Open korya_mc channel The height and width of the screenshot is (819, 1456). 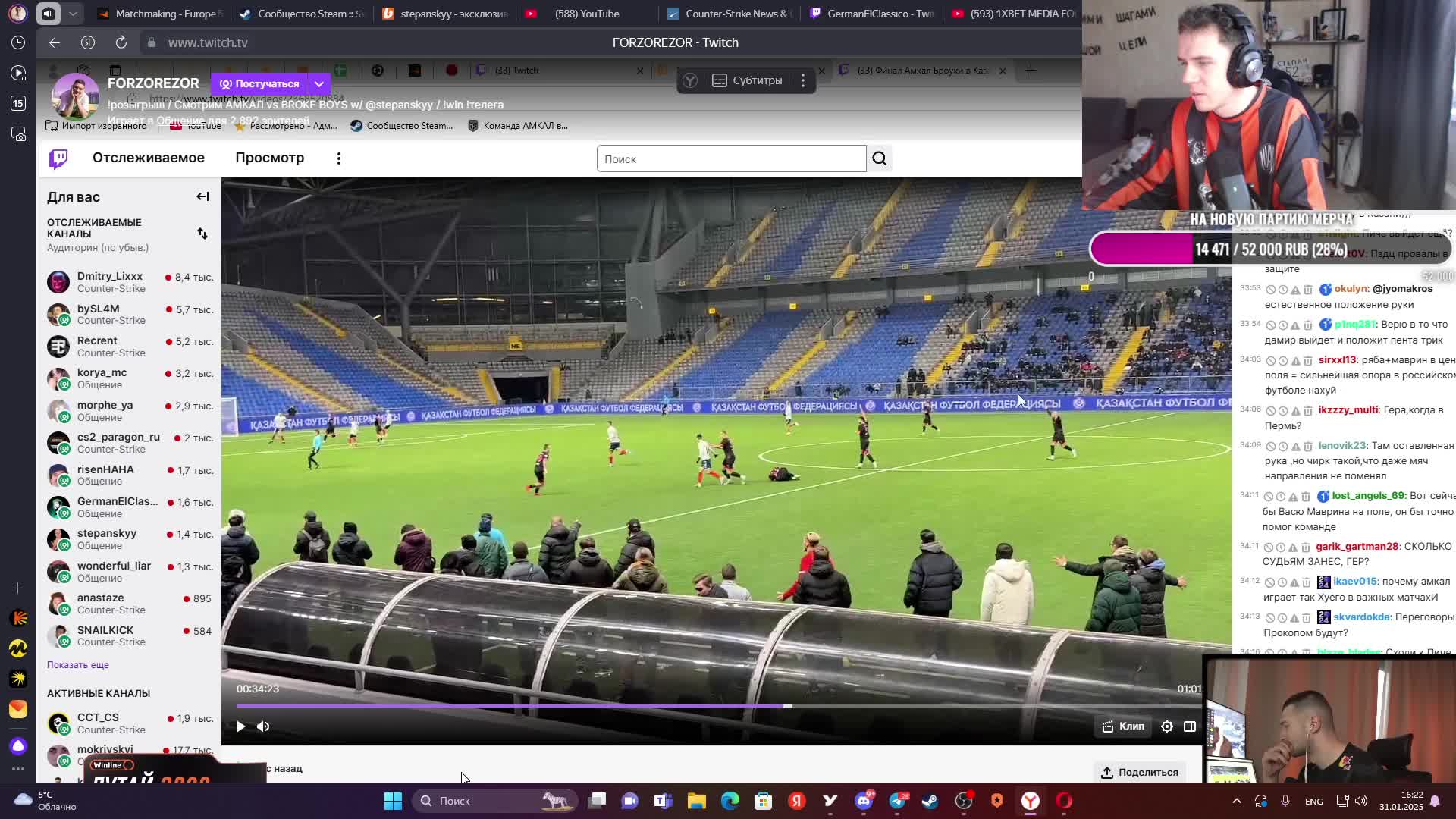(x=130, y=378)
